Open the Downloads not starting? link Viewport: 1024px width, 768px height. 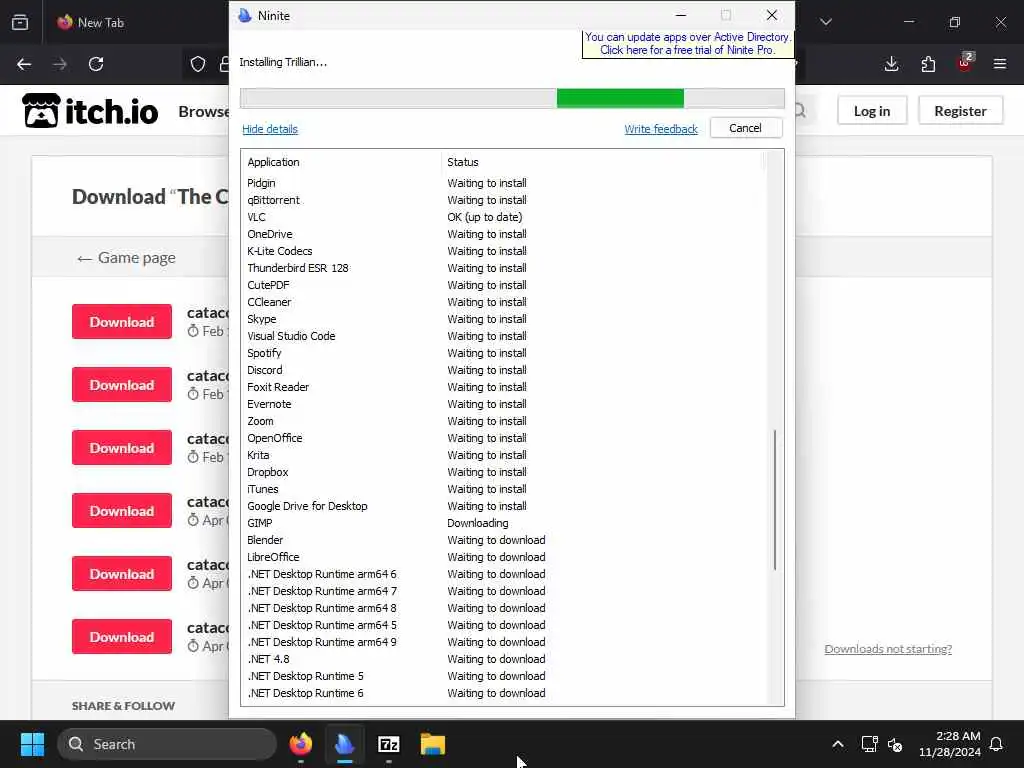888,648
